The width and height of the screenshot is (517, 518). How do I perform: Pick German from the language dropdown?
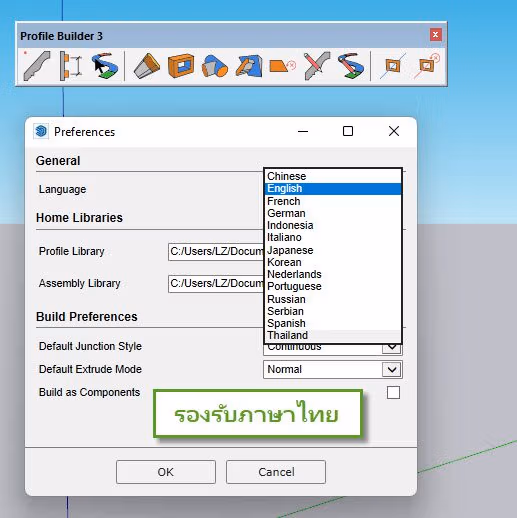click(x=333, y=213)
